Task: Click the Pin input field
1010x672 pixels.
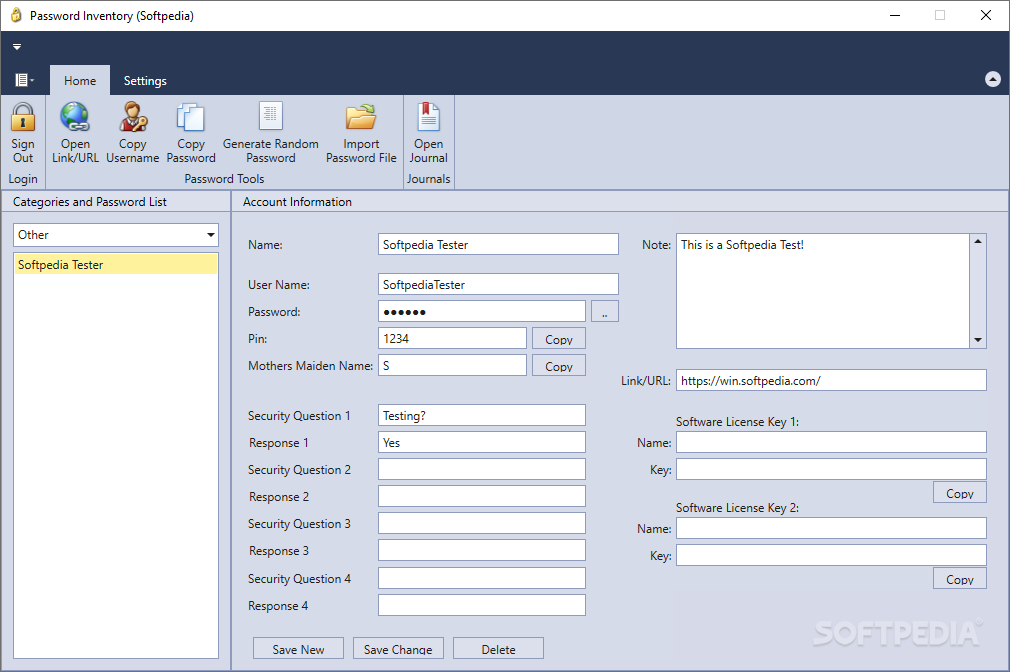Action: 452,338
